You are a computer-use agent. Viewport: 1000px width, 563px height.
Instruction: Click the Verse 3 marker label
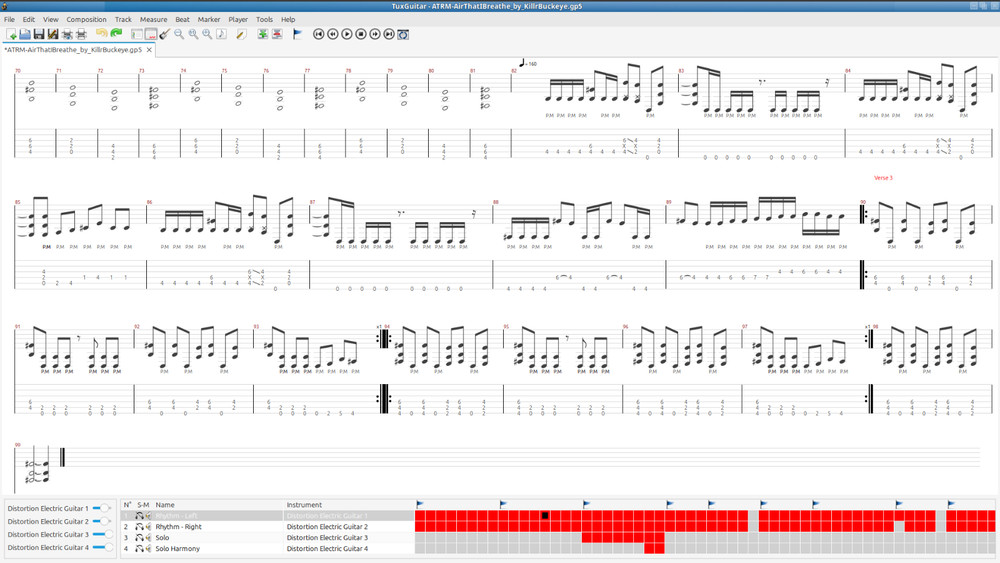click(x=883, y=178)
